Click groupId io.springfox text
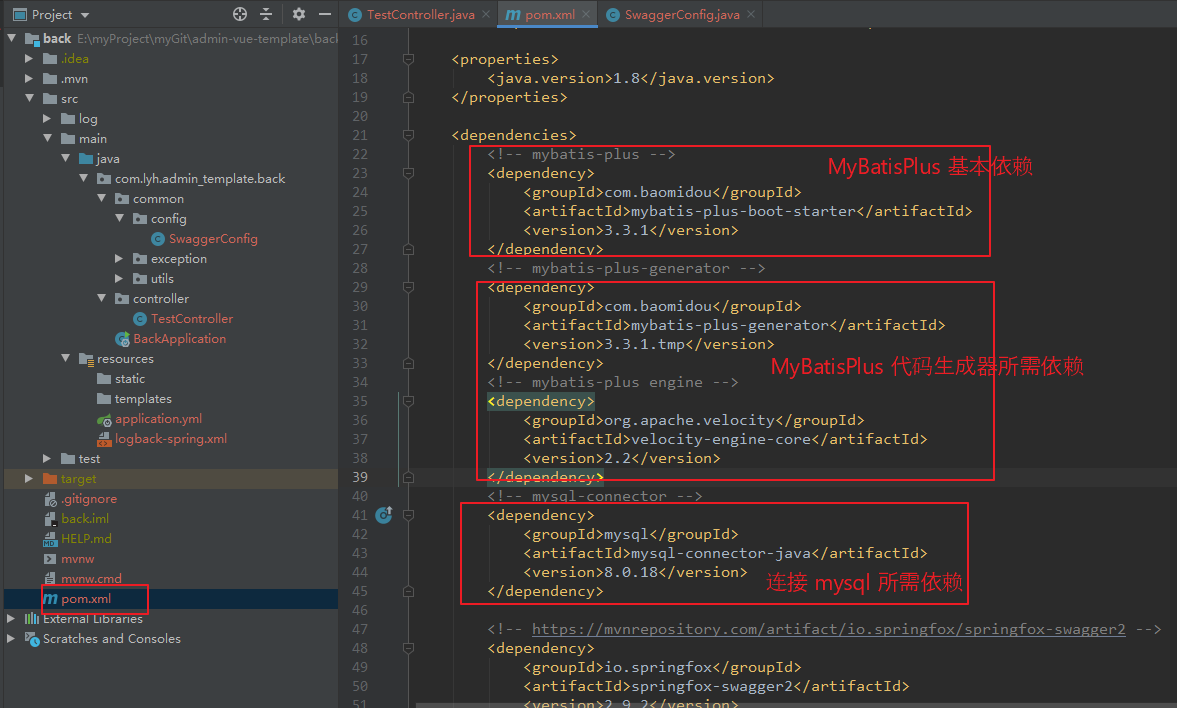This screenshot has height=708, width=1177. tap(659, 667)
